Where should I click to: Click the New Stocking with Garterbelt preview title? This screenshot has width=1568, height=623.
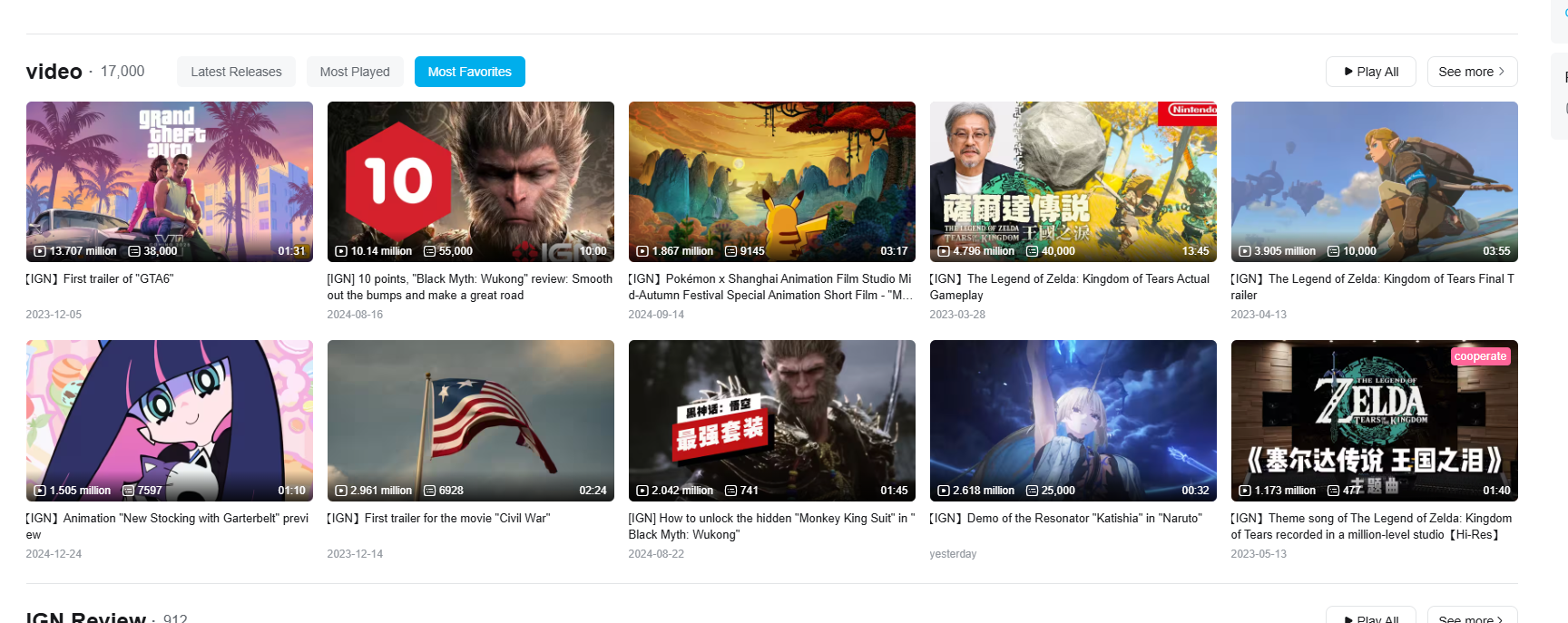click(x=168, y=527)
